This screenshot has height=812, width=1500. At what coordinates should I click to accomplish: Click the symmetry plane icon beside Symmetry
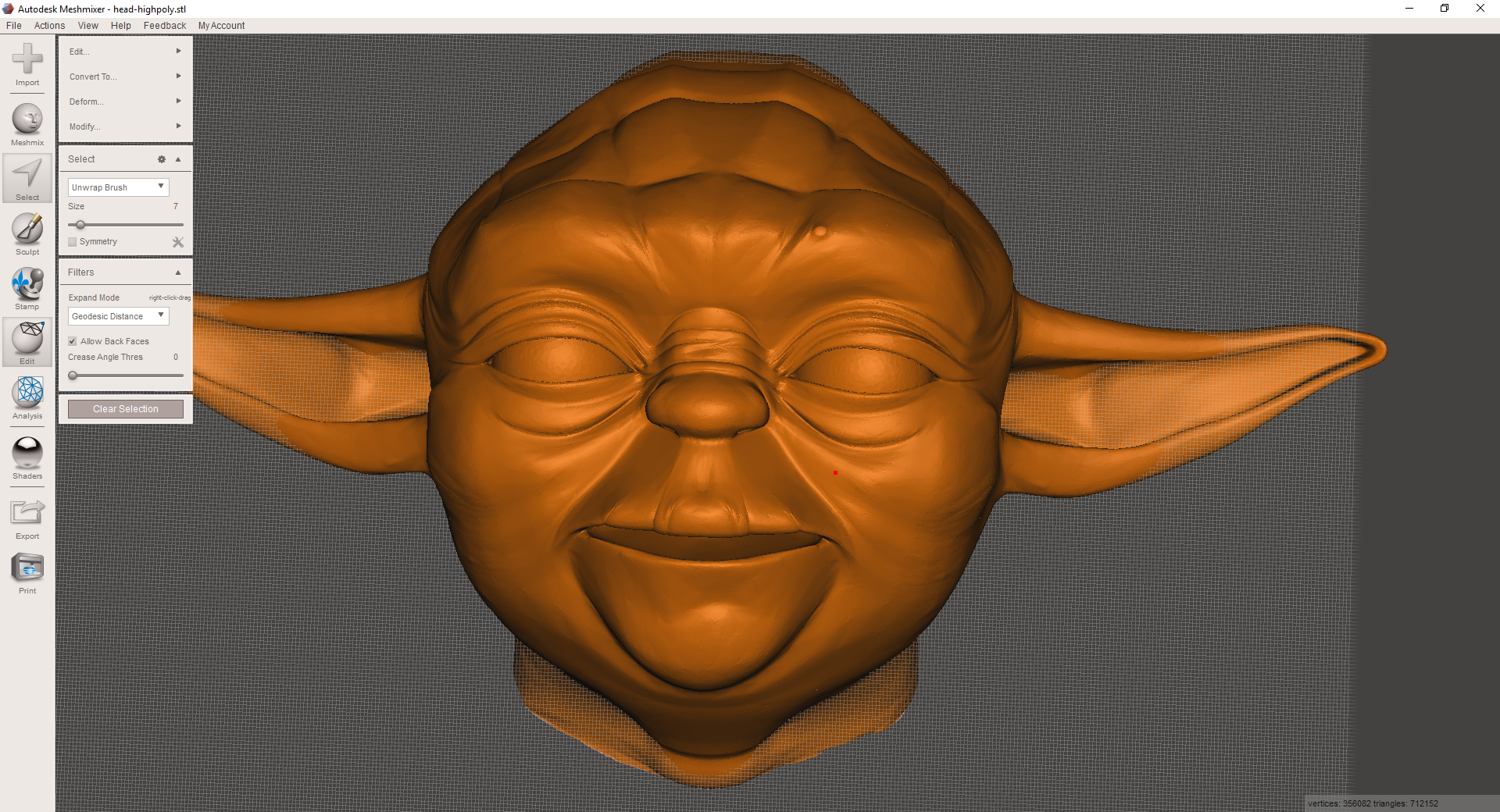[178, 242]
